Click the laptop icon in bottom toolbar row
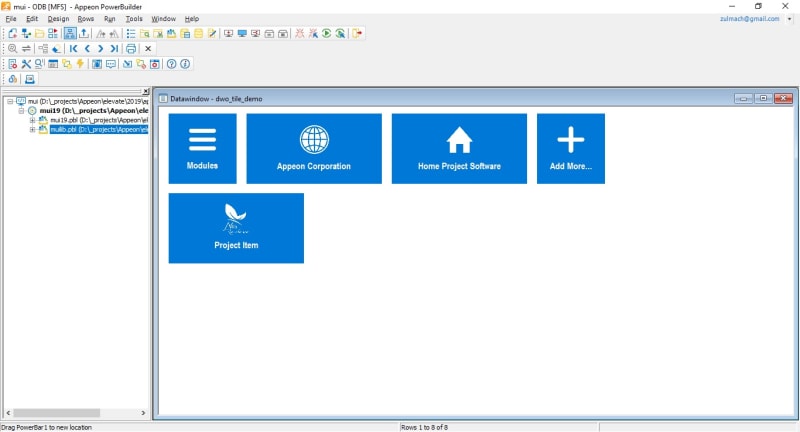800x432 pixels. click(30, 79)
